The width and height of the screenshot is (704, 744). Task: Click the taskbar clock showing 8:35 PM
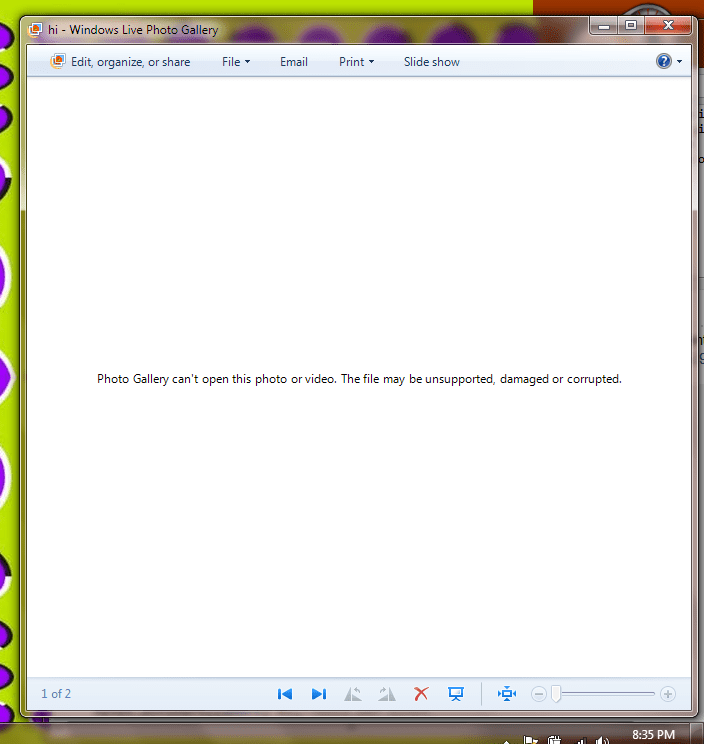coord(653,735)
